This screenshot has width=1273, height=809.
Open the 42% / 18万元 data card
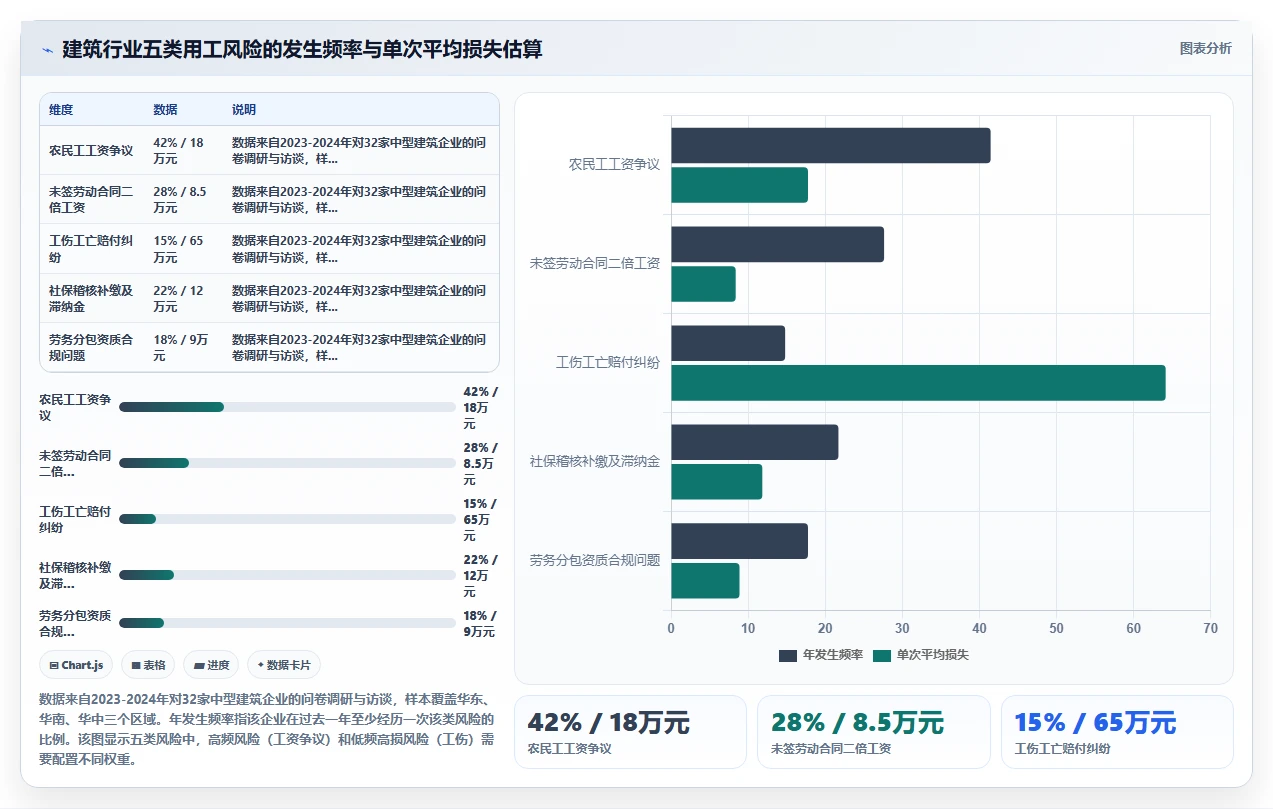(x=630, y=732)
